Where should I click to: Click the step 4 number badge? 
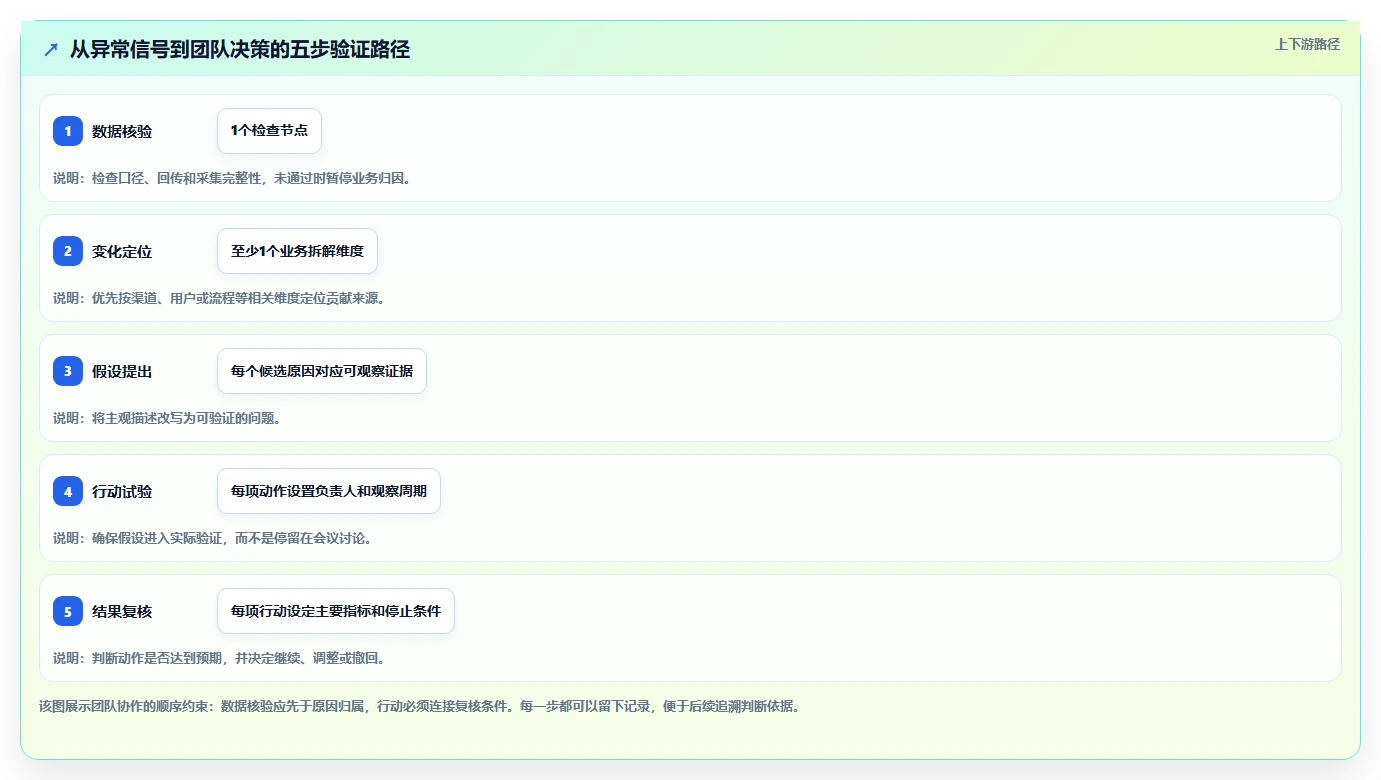click(68, 491)
